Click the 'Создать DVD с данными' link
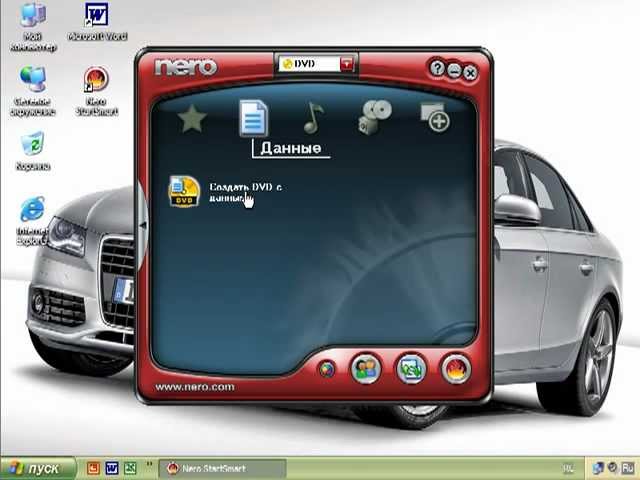 coord(245,192)
